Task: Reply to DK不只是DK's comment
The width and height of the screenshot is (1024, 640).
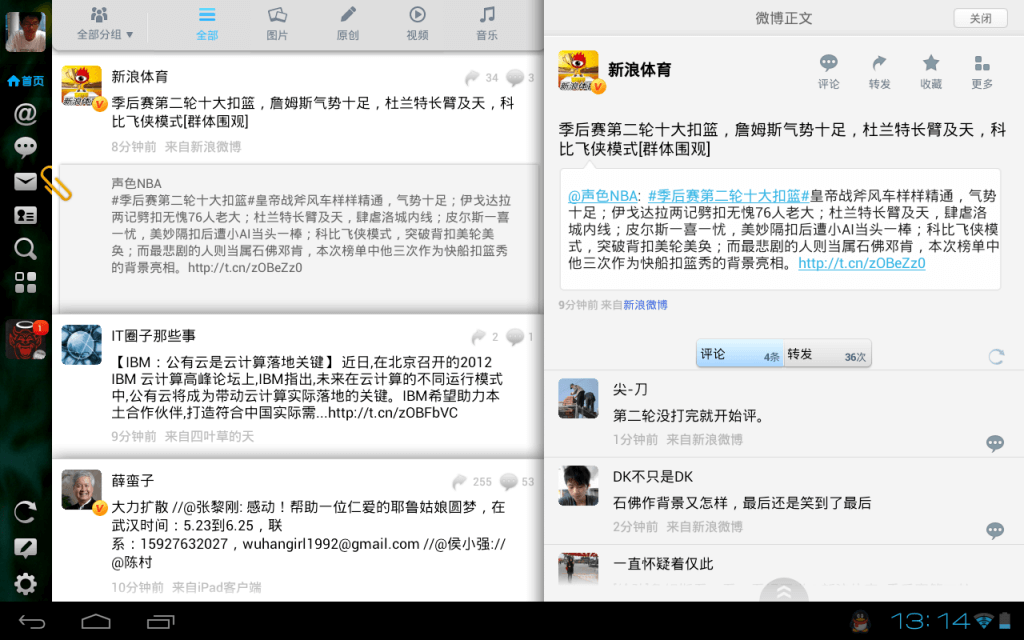Action: (995, 530)
